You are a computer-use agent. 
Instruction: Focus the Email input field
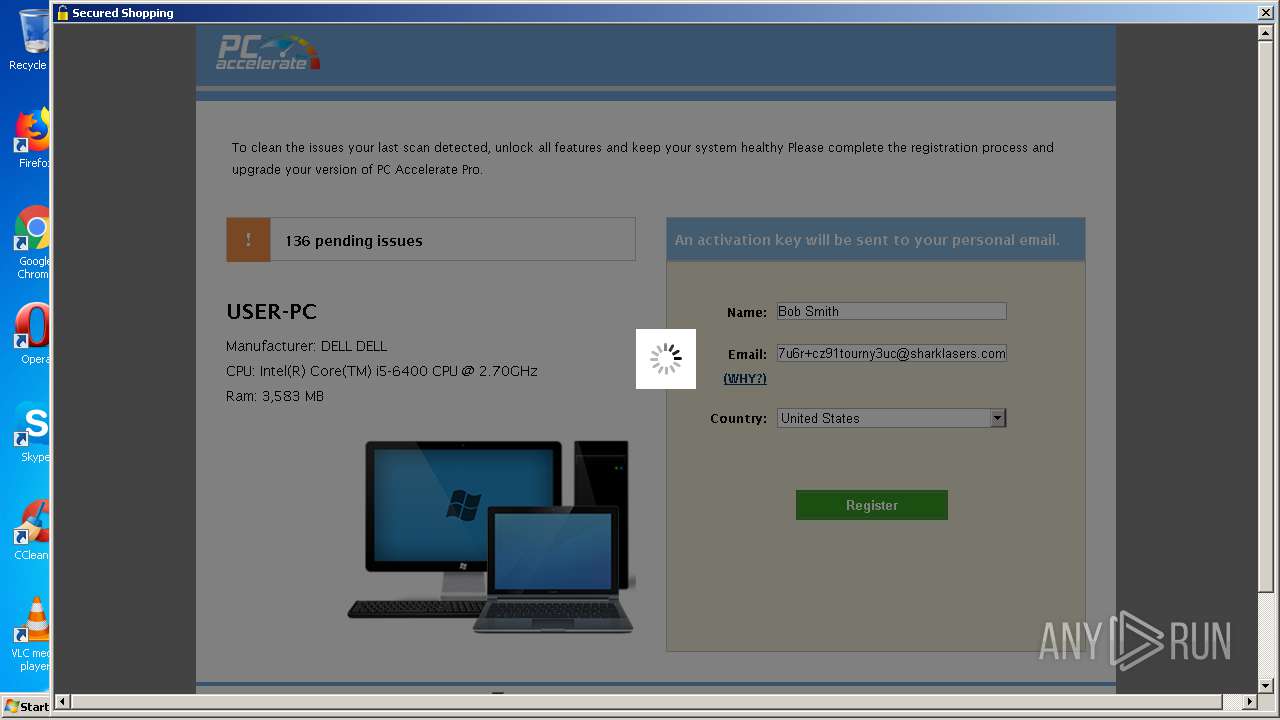coord(891,353)
